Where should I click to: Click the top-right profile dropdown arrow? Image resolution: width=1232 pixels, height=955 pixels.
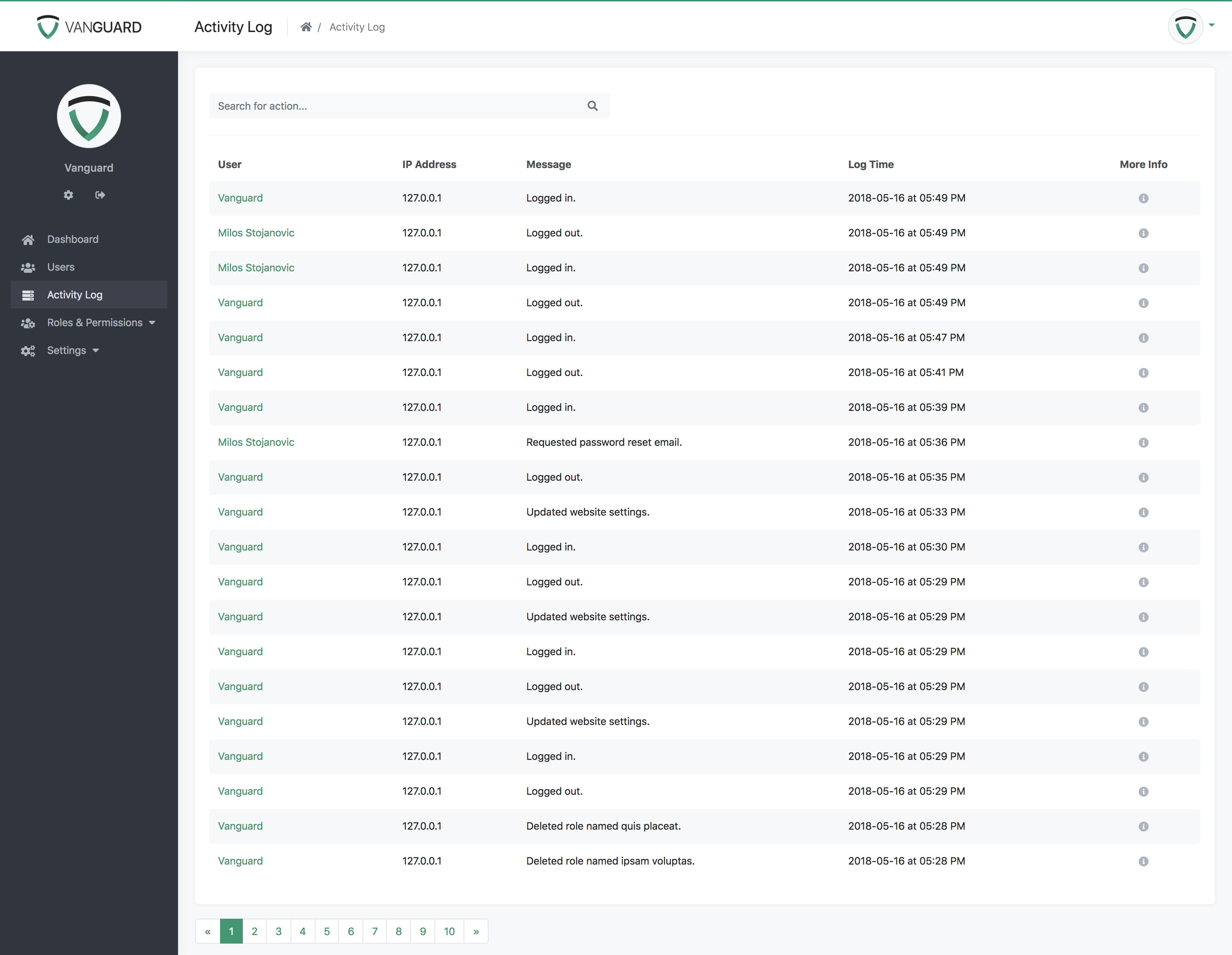[1213, 27]
